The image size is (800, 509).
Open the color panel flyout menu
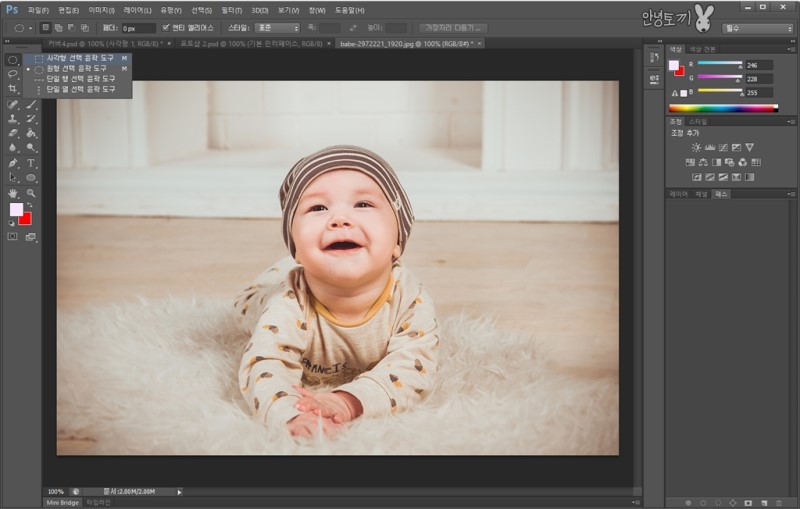click(x=790, y=49)
